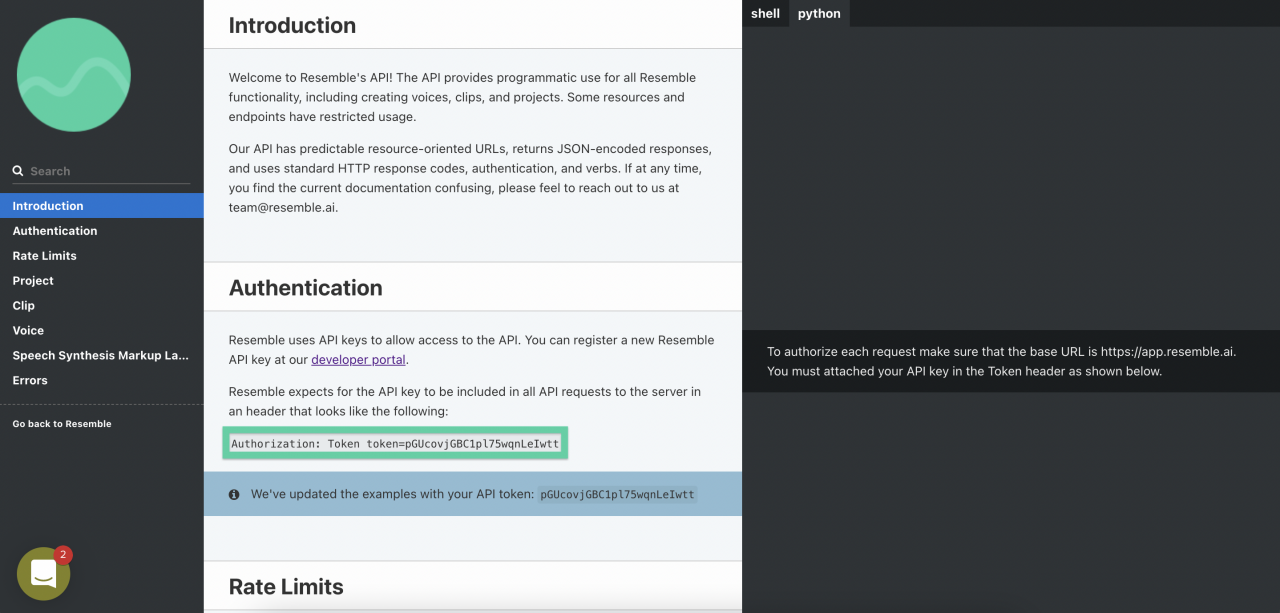Image resolution: width=1280 pixels, height=613 pixels.
Task: Switch to the shell code tab
Action: pos(765,13)
